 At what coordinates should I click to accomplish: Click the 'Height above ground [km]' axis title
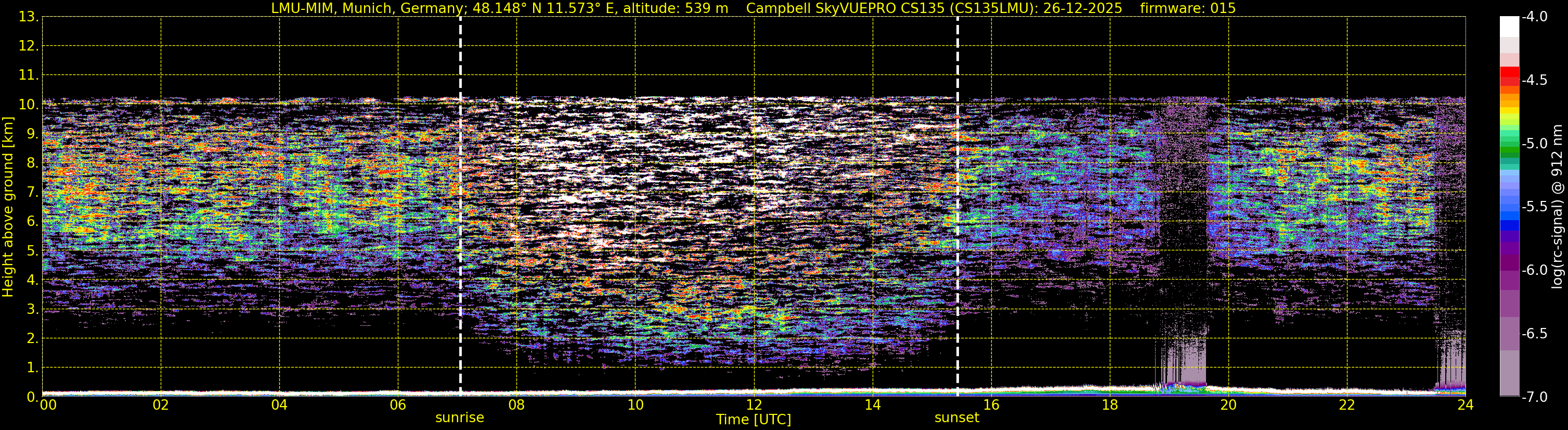point(8,207)
